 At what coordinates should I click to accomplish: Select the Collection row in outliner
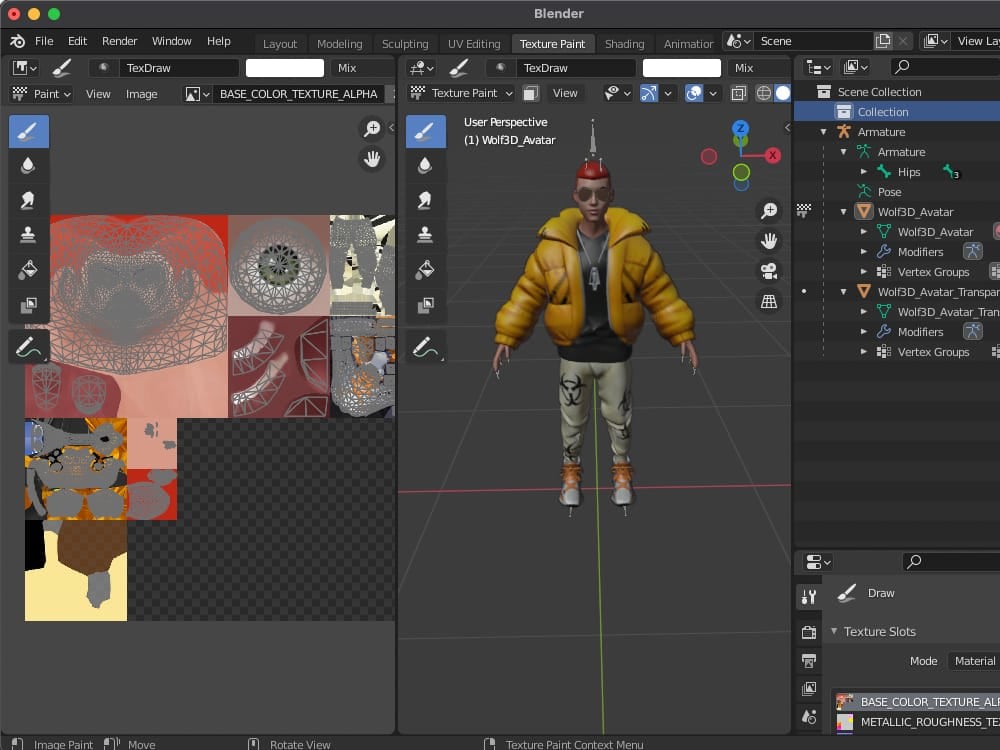click(897, 112)
